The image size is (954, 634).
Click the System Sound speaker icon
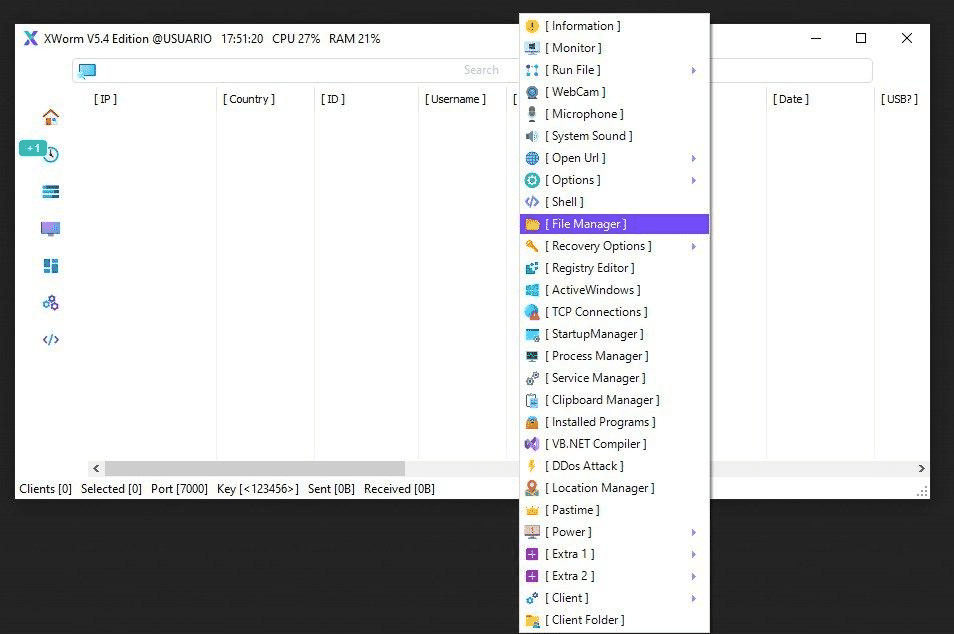(532, 136)
